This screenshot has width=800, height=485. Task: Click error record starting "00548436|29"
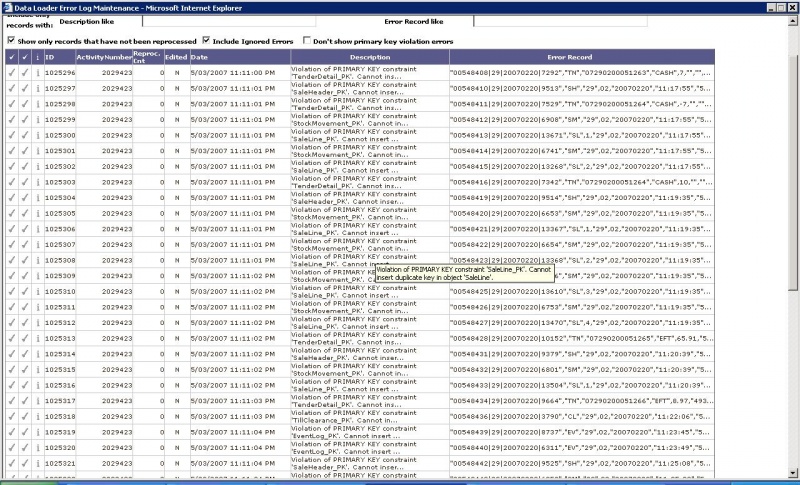coord(581,417)
